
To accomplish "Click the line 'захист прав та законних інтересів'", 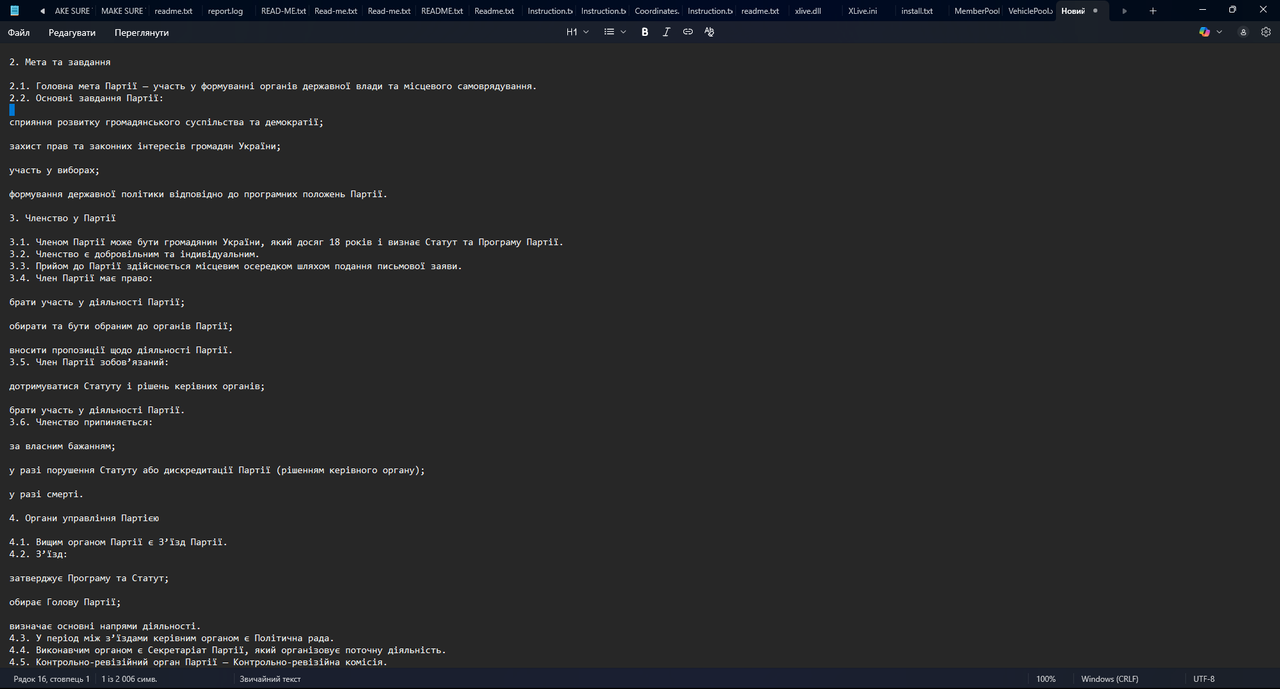I will click(145, 146).
